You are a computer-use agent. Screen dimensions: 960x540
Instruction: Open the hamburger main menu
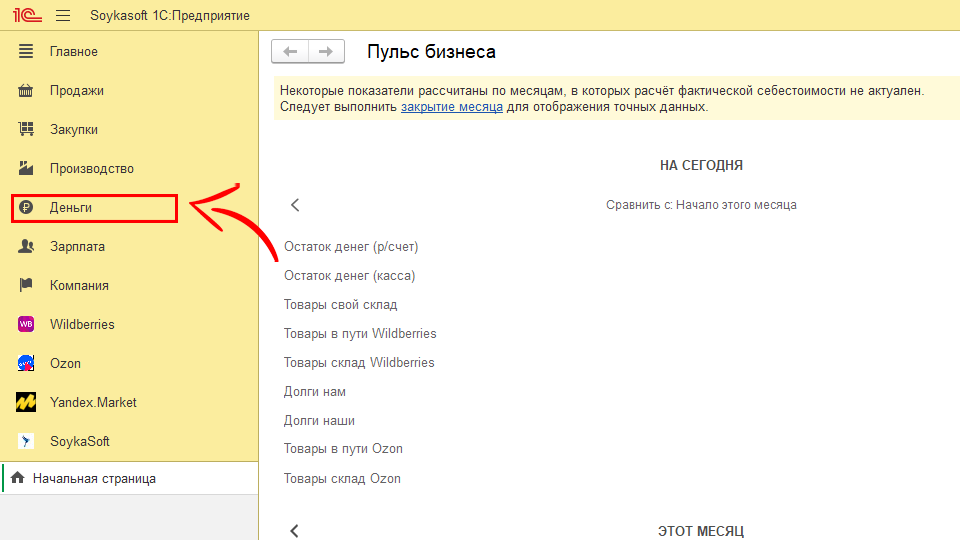point(63,16)
